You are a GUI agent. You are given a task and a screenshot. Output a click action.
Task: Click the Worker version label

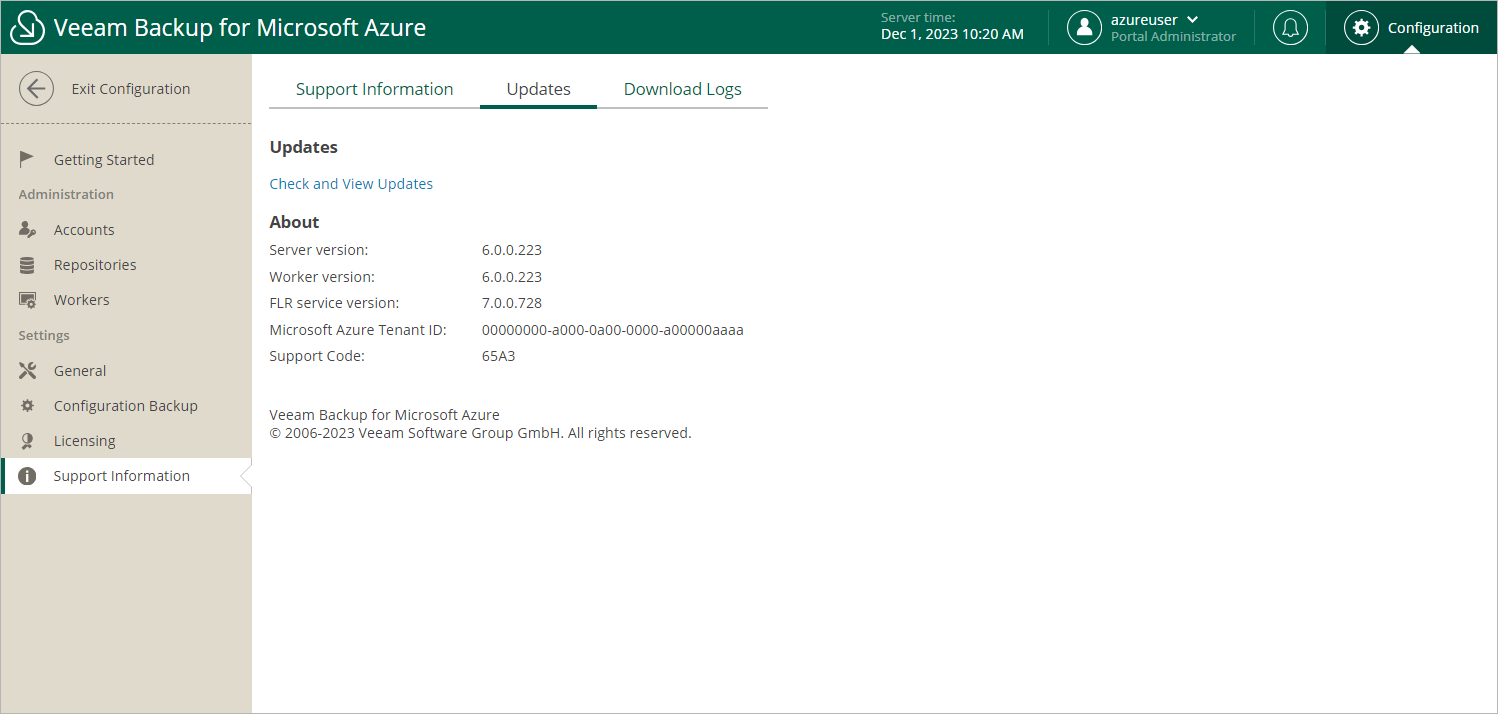[322, 277]
